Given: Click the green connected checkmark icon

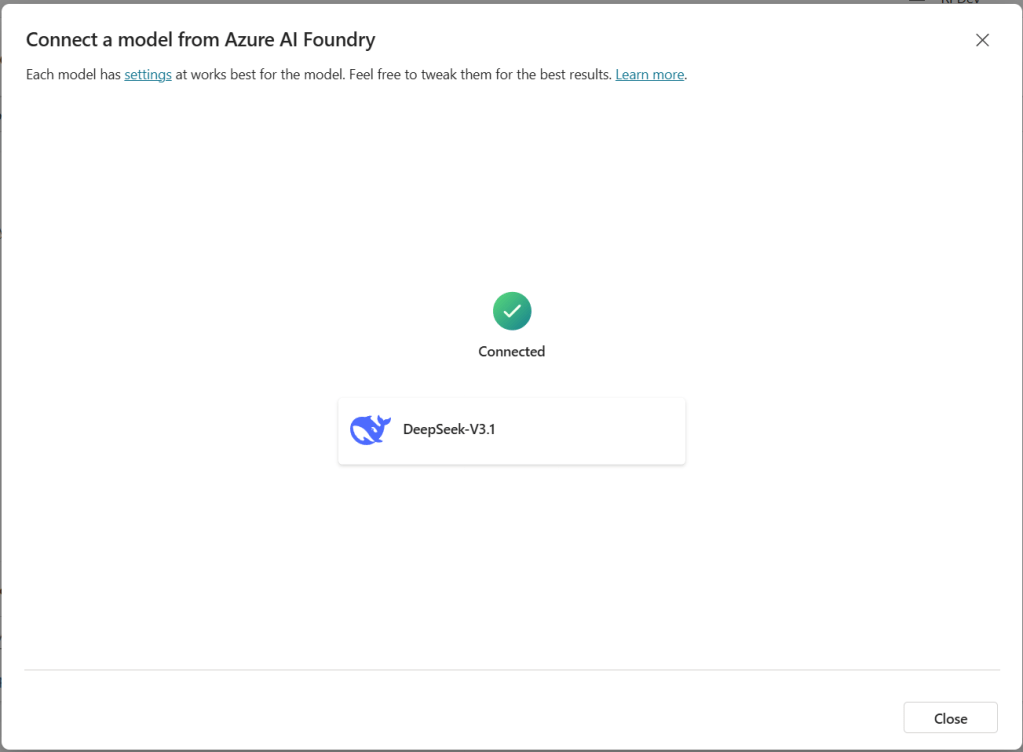Looking at the screenshot, I should tap(511, 312).
